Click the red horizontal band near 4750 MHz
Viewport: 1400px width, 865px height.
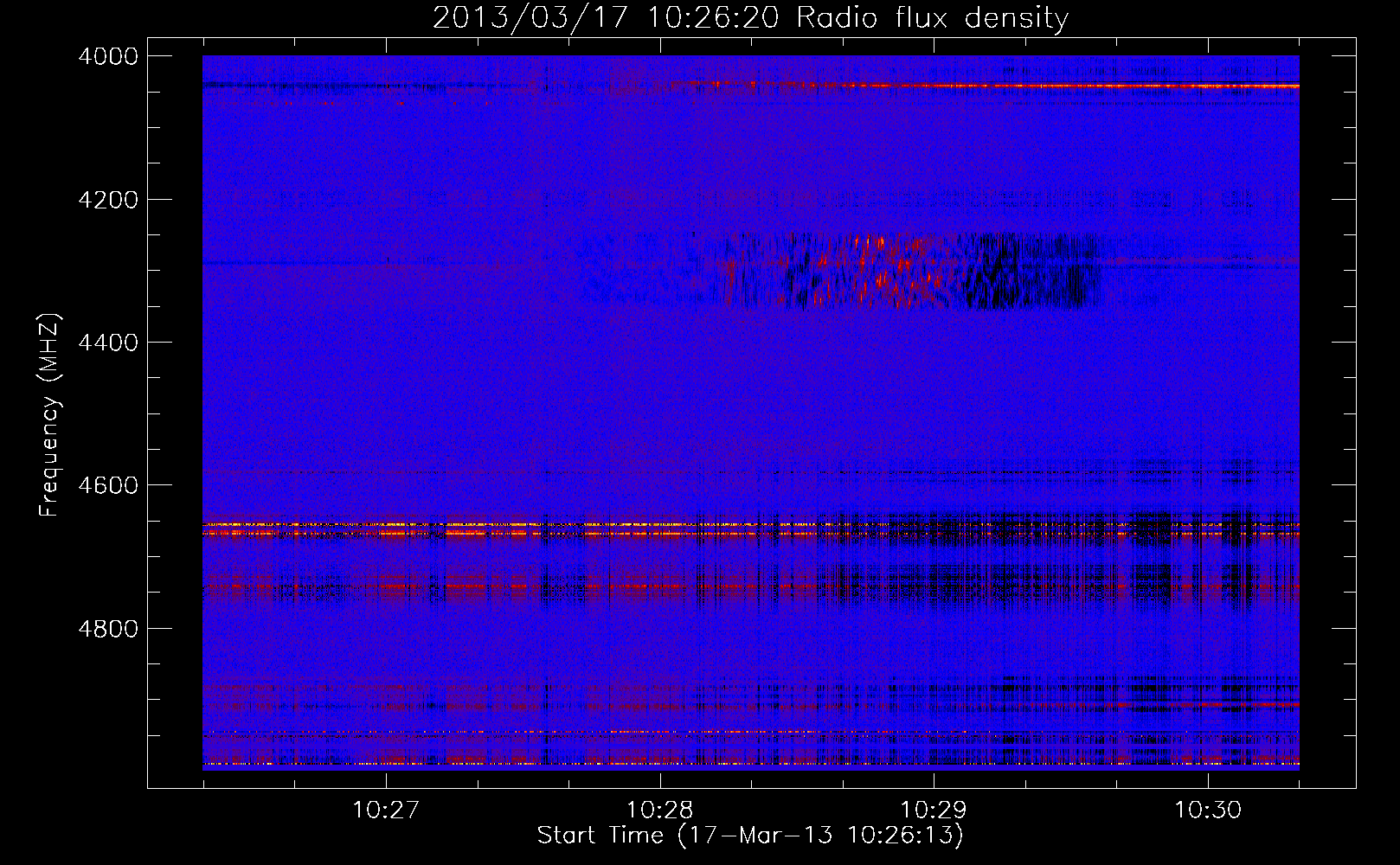pyautogui.click(x=750, y=588)
